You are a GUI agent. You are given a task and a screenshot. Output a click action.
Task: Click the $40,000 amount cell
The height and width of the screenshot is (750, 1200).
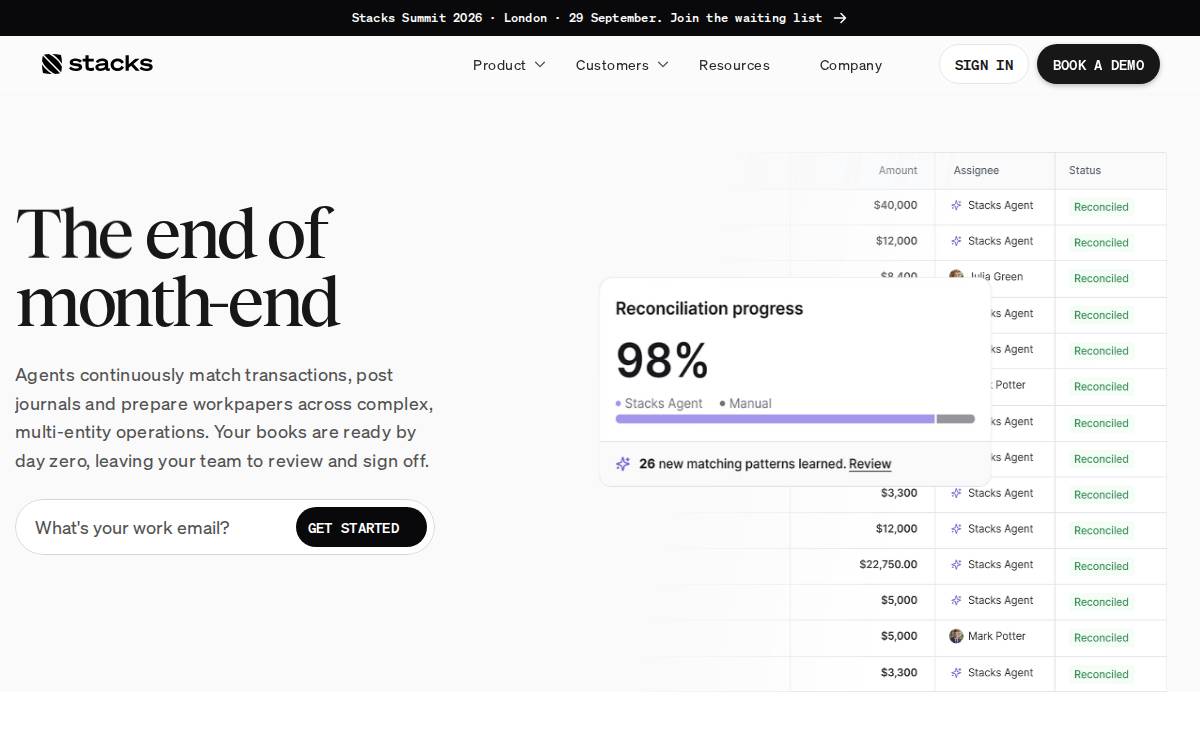click(895, 205)
